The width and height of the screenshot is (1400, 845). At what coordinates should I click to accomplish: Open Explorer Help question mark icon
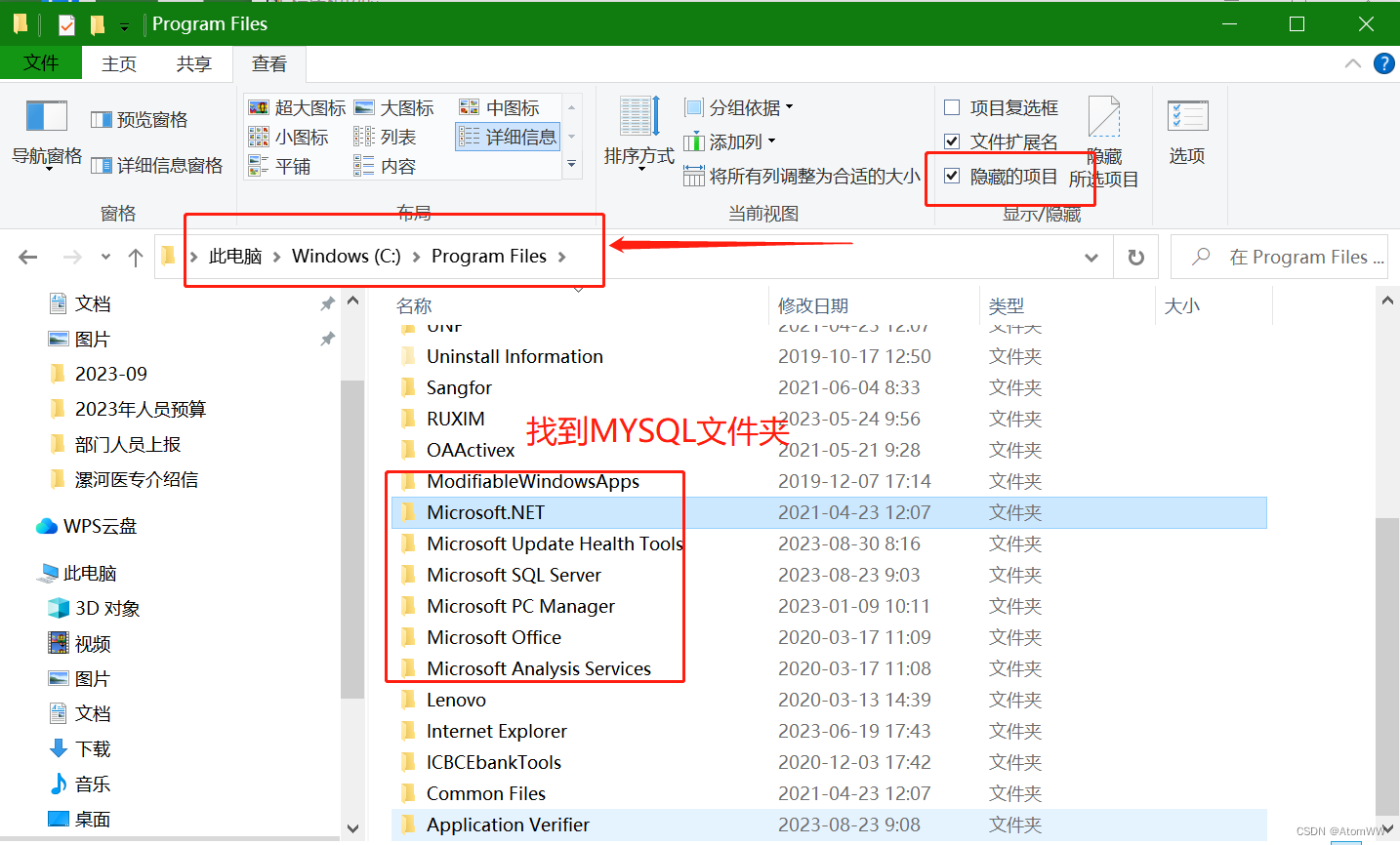[1383, 63]
